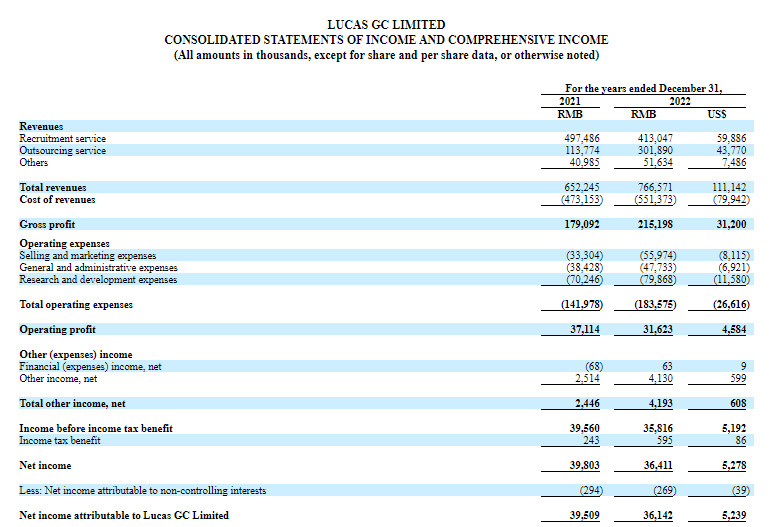Click the value 5,278
Viewport: 772px width, 527px height.
[x=734, y=466]
